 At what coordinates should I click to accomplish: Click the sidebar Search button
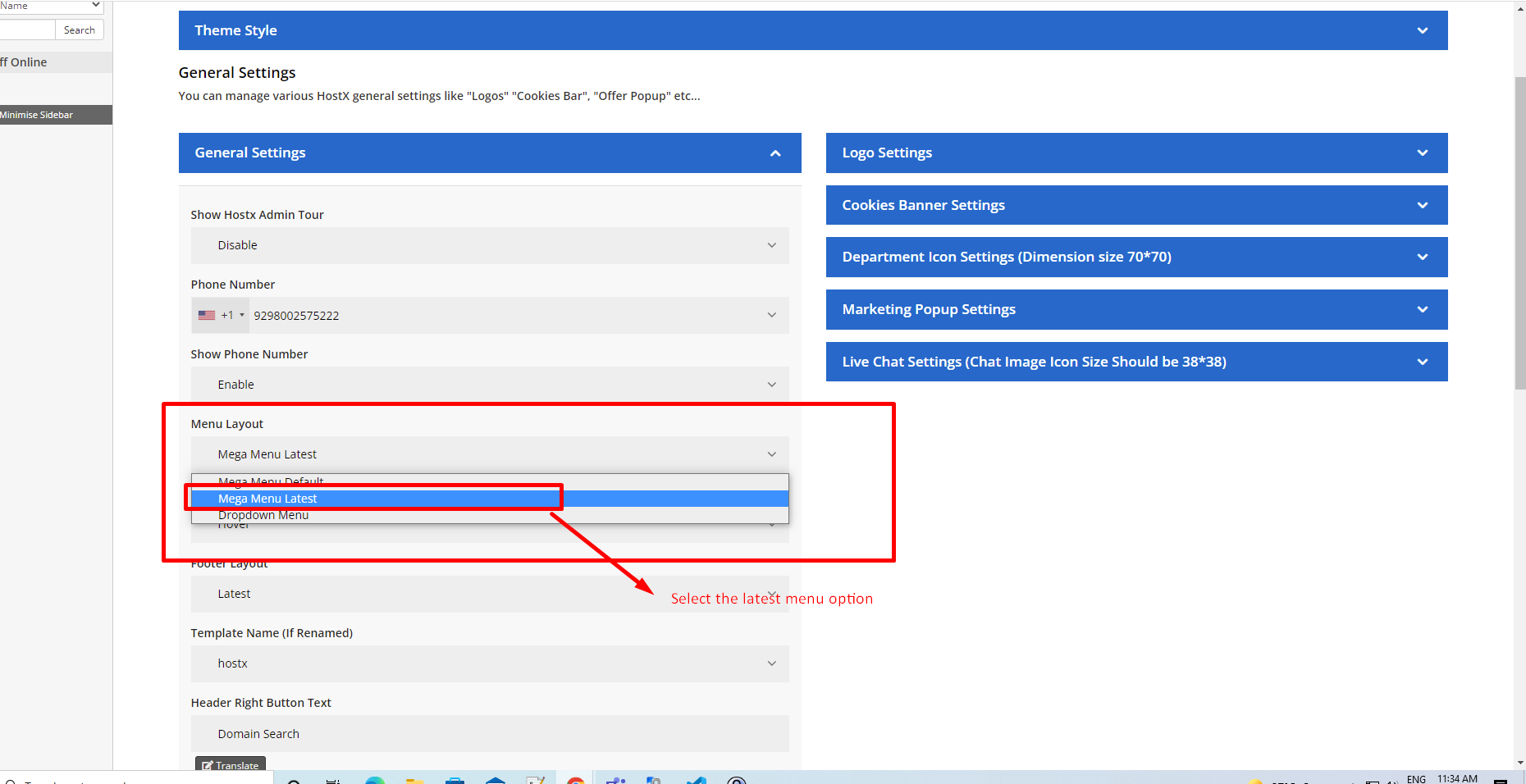click(79, 30)
